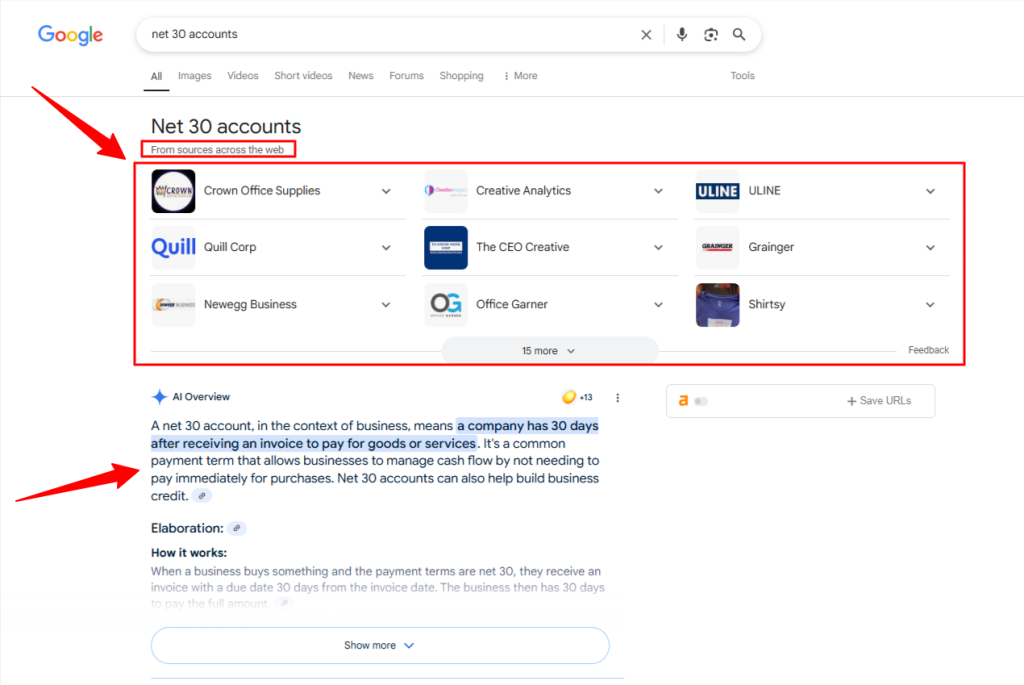Expand the Newegg Business entry
This screenshot has width=1024, height=685.
click(386, 304)
